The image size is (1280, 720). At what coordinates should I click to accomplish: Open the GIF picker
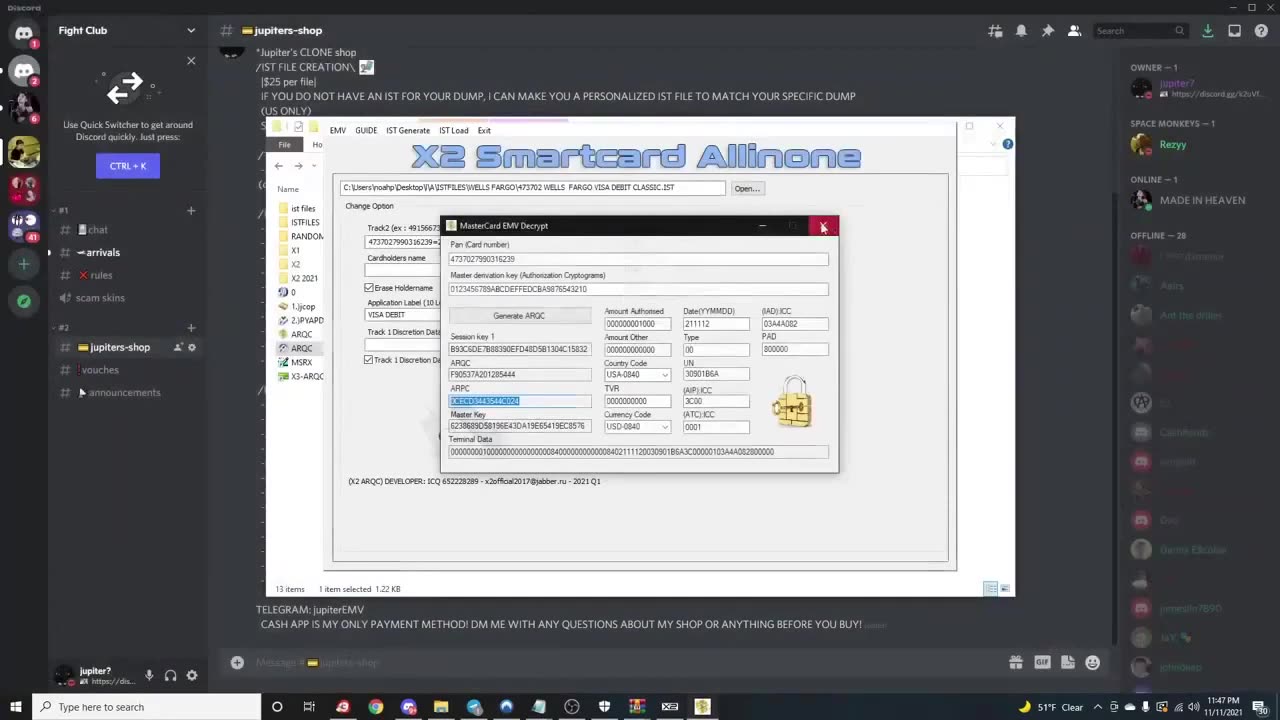(1042, 662)
